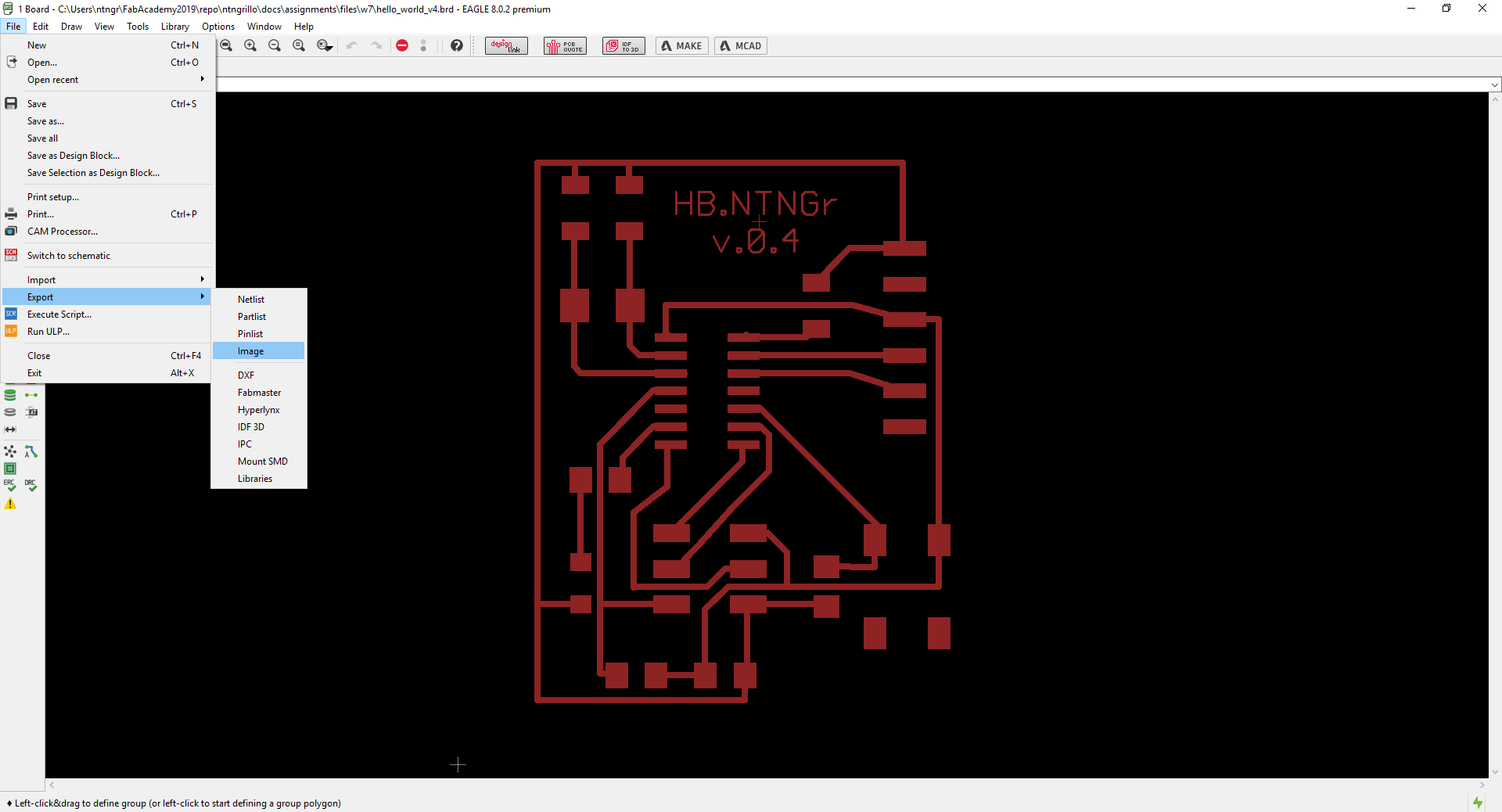Click the red stop command icon
This screenshot has height=812, width=1502.
click(402, 45)
